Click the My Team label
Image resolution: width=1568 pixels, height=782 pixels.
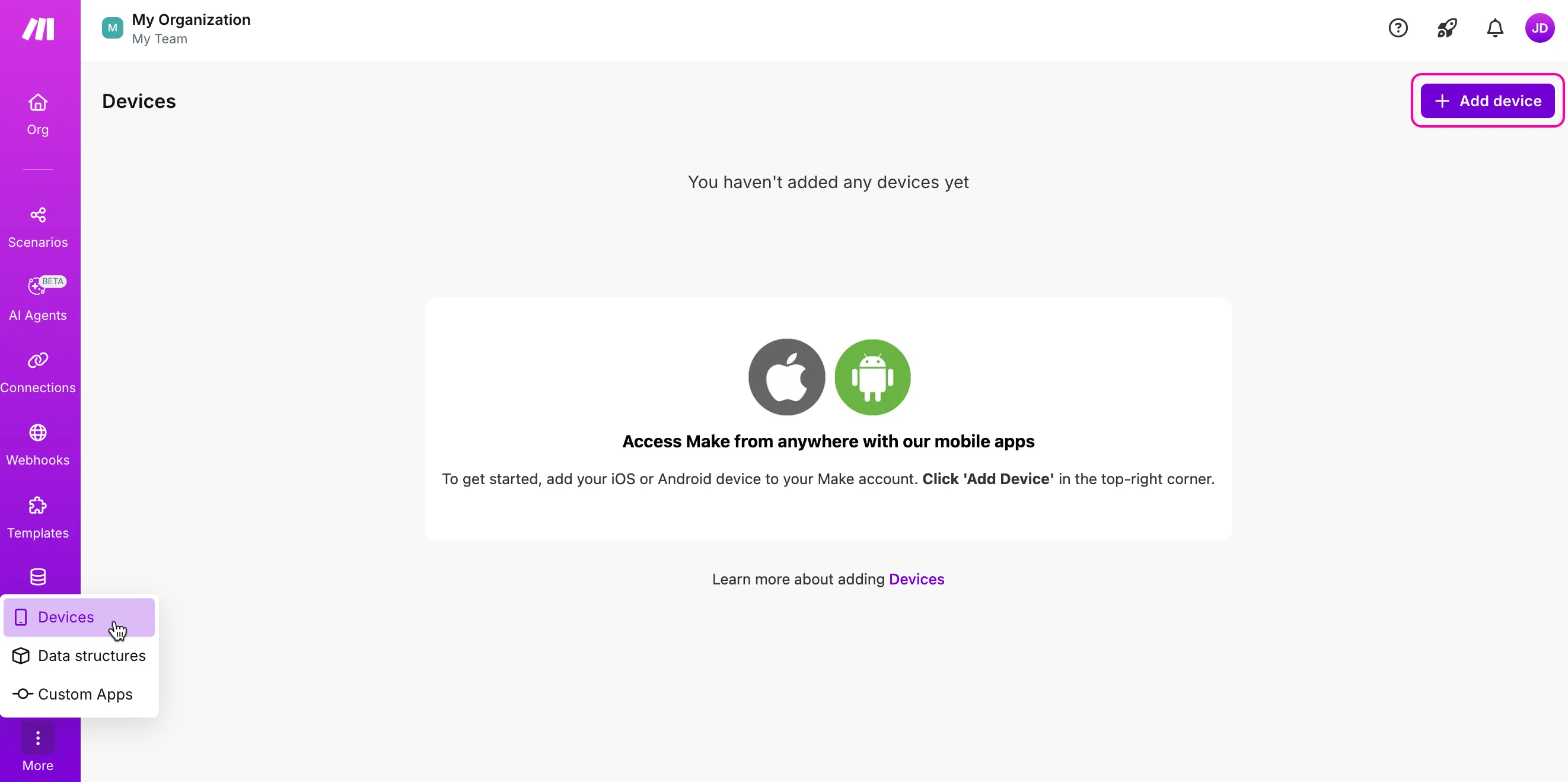(160, 39)
